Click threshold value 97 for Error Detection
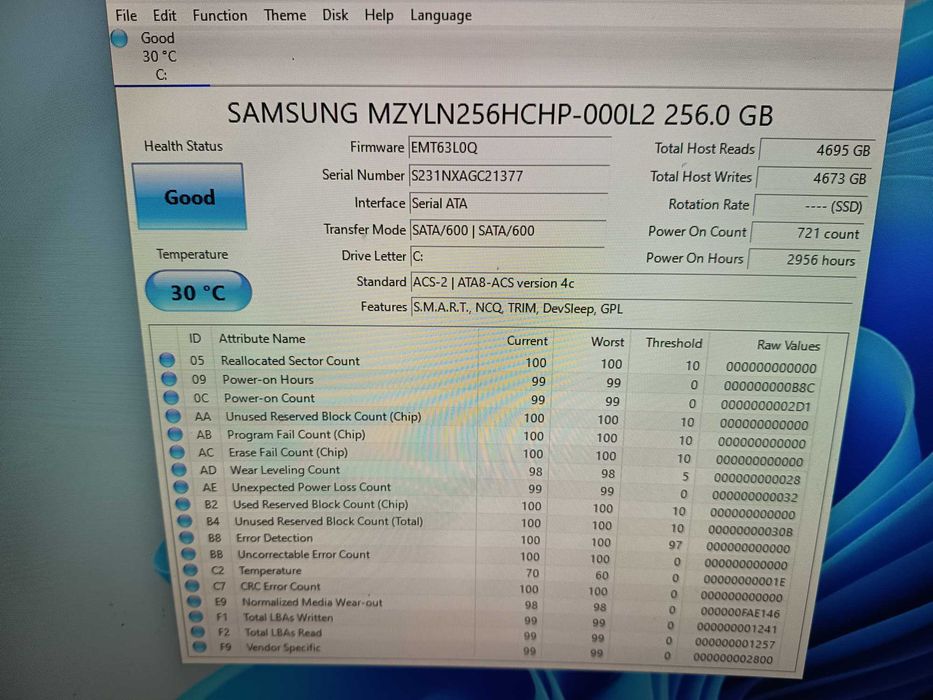 675,544
